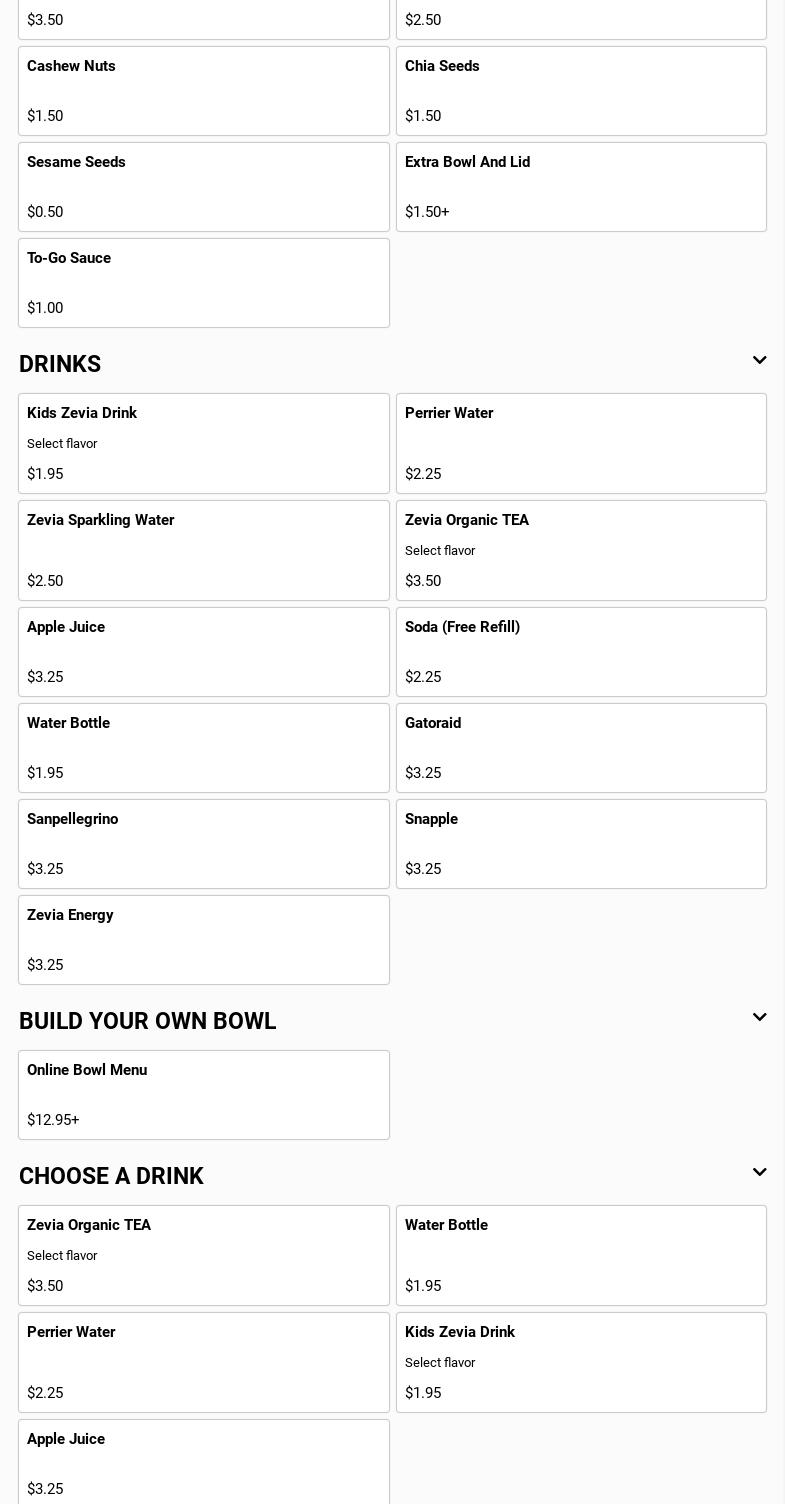The width and height of the screenshot is (785, 1504).
Task: Collapse the DRINKS section chevron
Action: coord(759,361)
